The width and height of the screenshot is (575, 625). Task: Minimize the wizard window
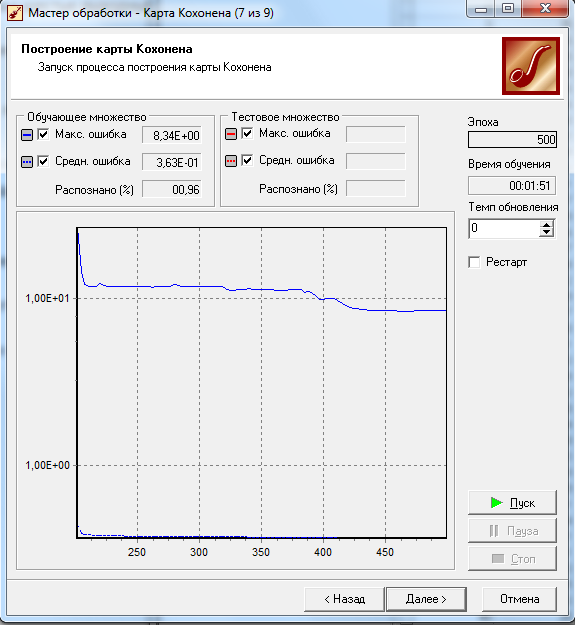(481, 9)
